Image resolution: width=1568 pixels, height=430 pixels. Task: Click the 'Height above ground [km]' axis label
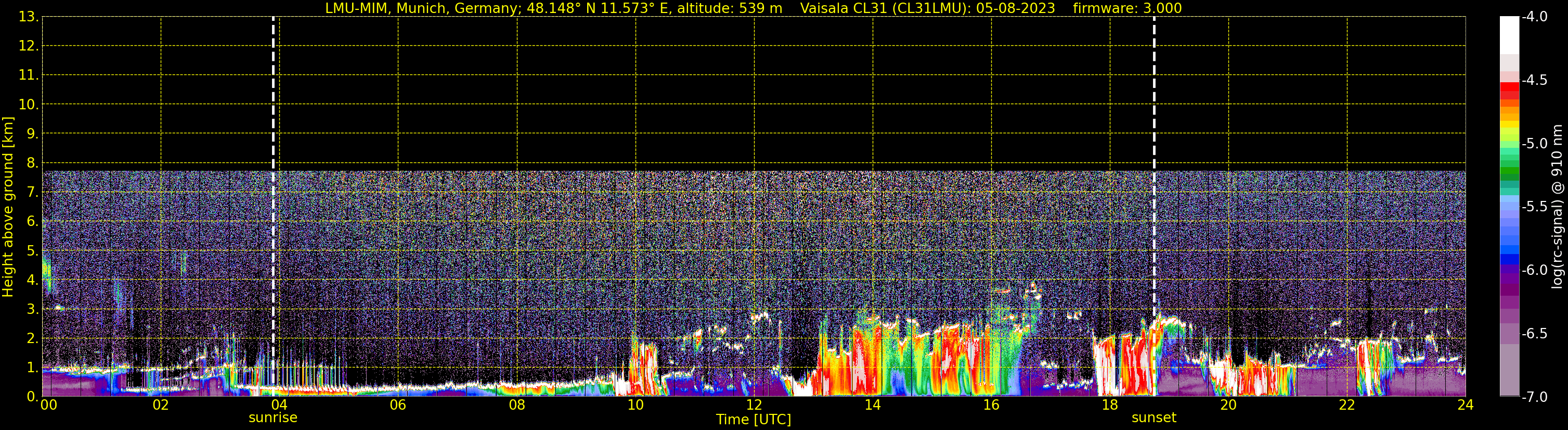(8, 207)
